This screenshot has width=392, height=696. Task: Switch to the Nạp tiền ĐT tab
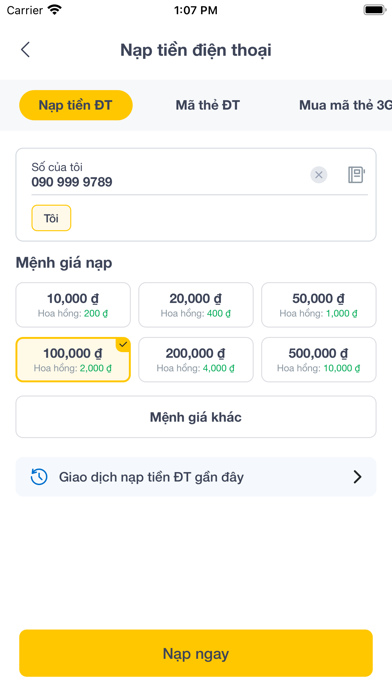pyautogui.click(x=75, y=105)
